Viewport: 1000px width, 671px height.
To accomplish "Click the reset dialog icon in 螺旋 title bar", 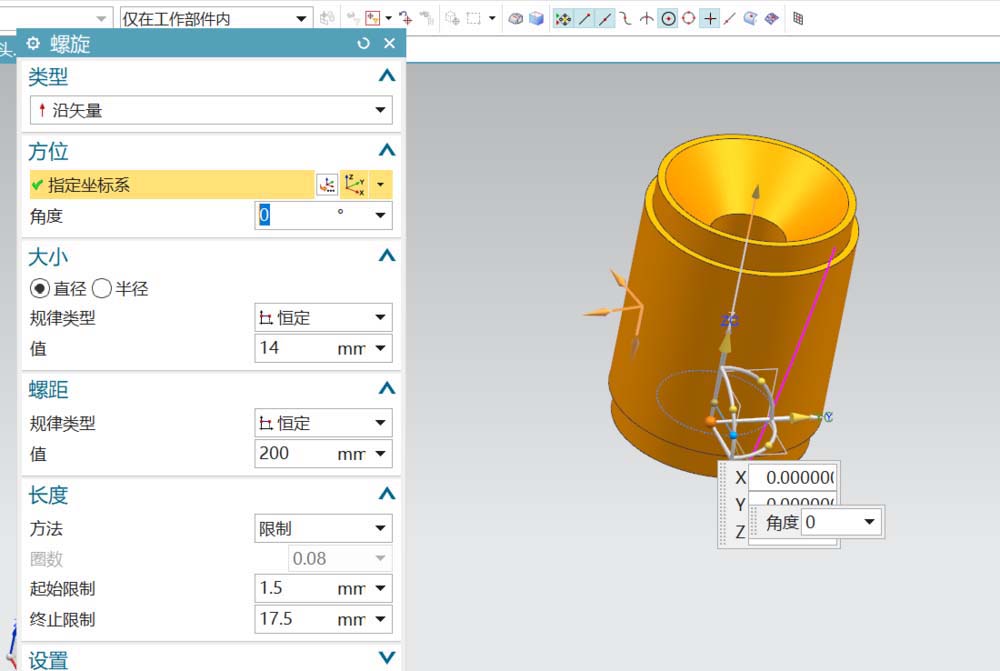I will tap(364, 43).
